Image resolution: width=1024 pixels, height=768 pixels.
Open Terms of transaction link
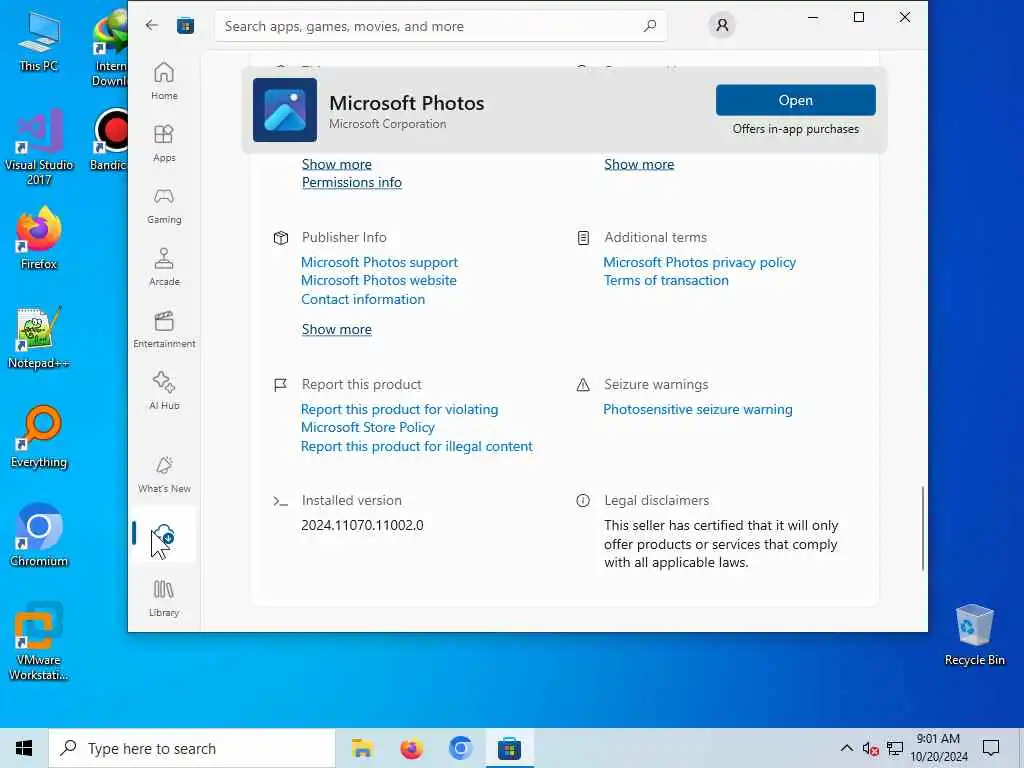(x=665, y=280)
